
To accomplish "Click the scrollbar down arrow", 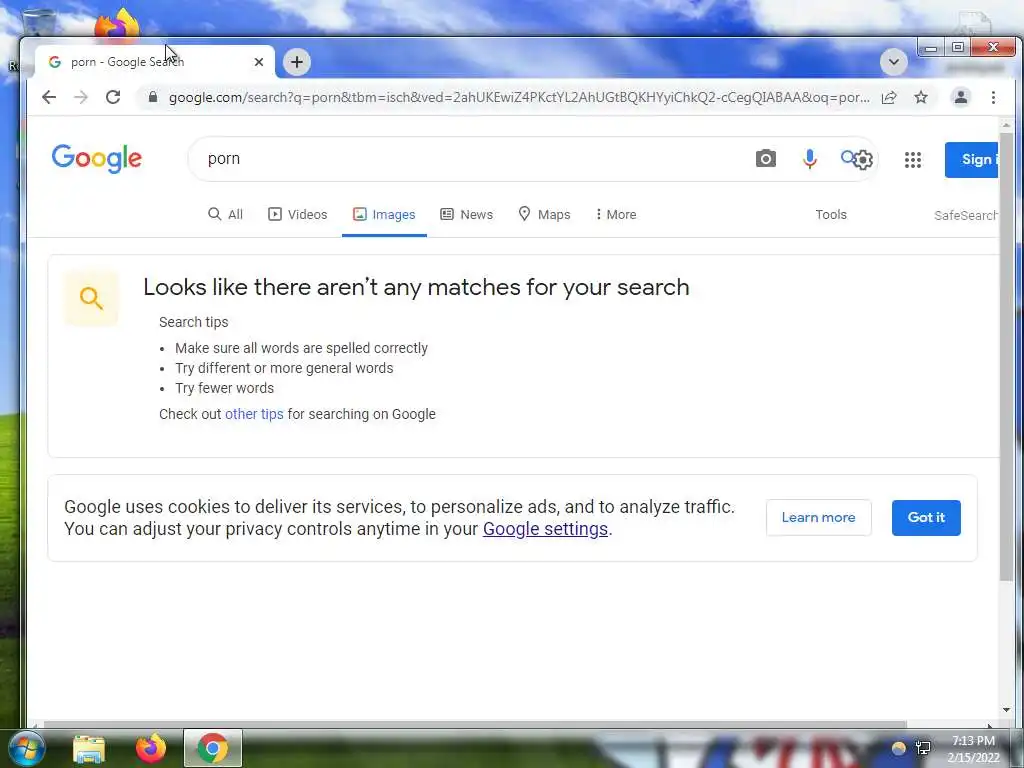I will (x=1006, y=710).
